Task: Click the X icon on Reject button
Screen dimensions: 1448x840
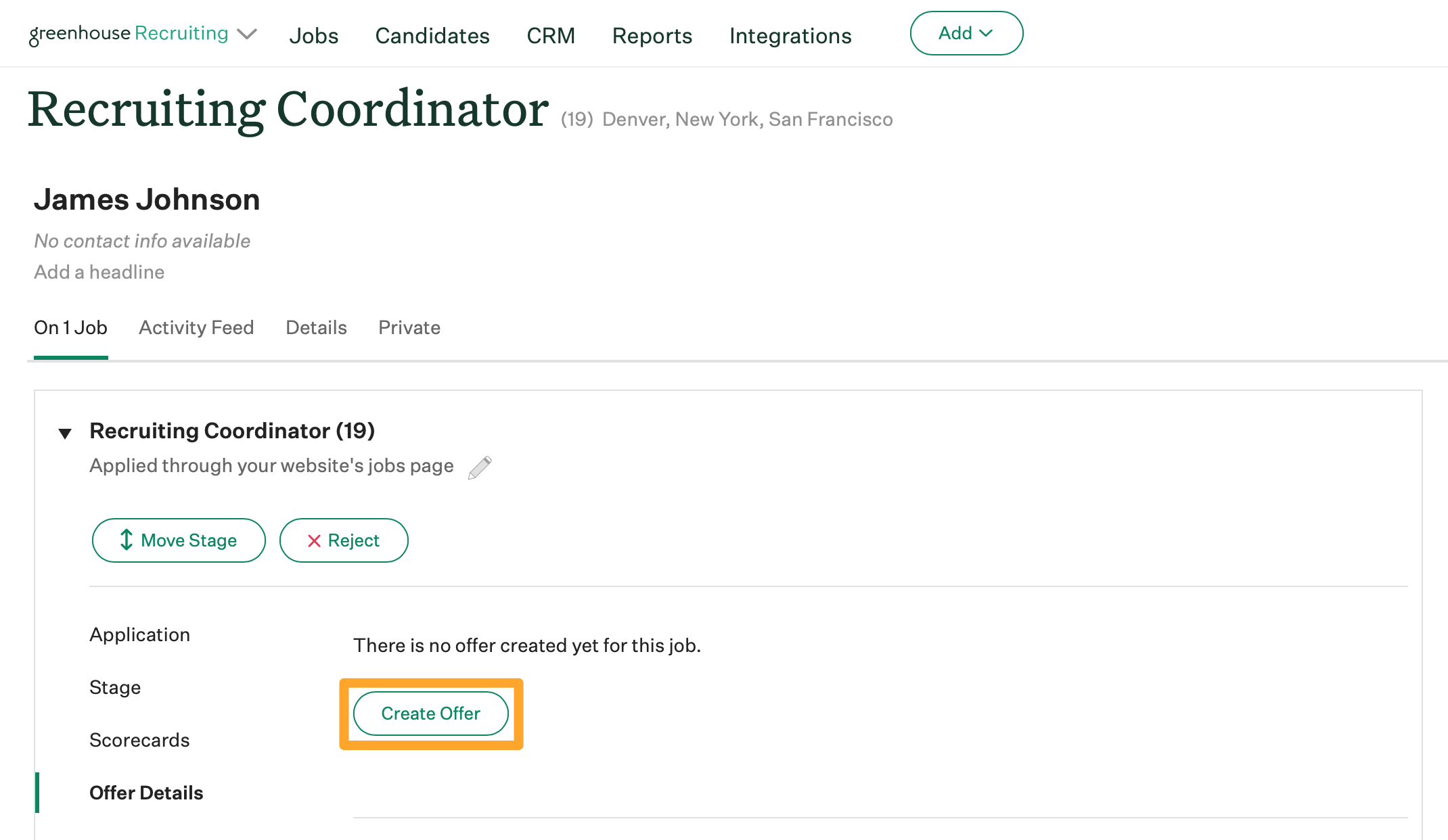Action: pos(313,540)
